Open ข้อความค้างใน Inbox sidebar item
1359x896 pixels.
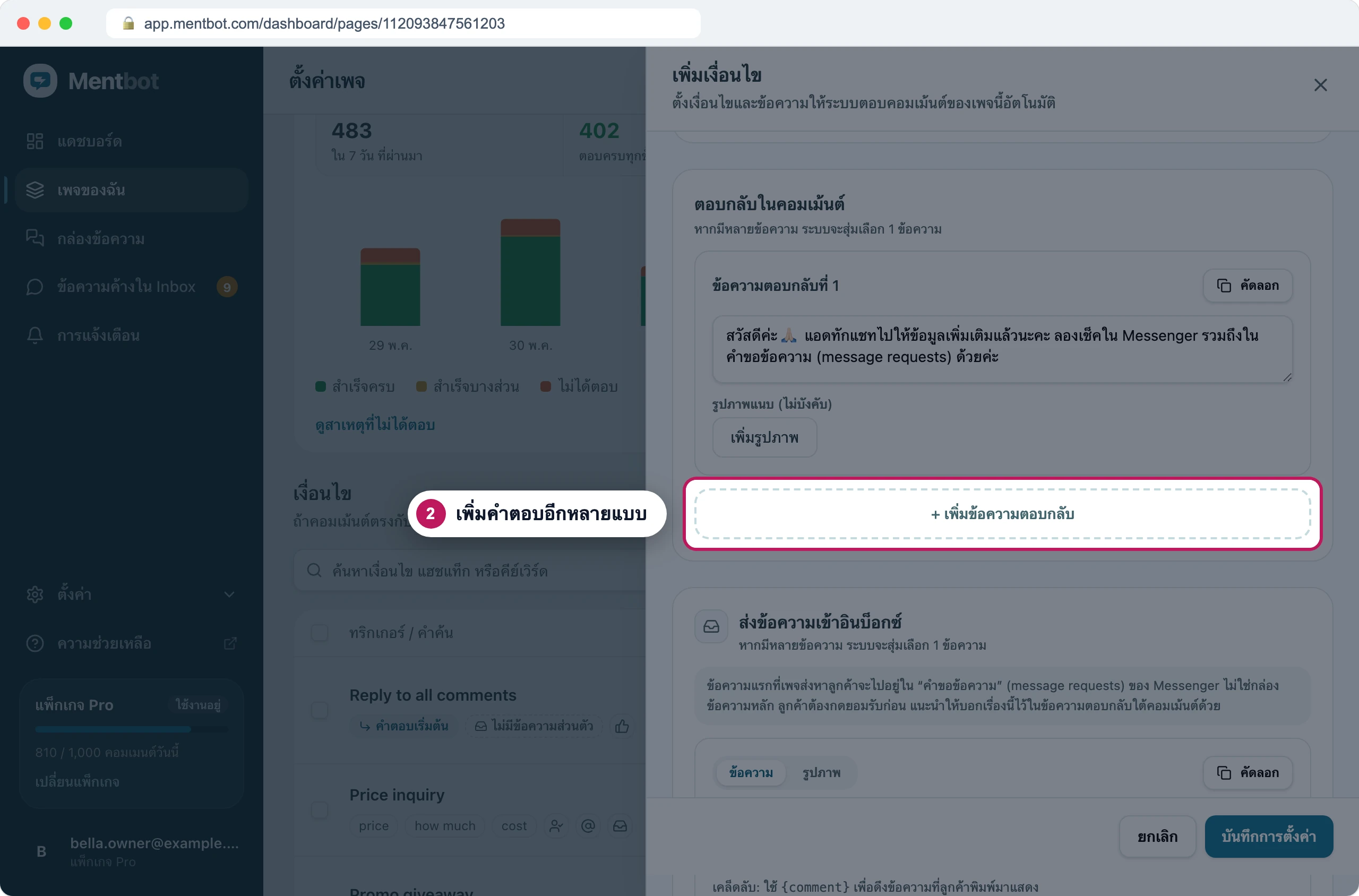point(132,286)
